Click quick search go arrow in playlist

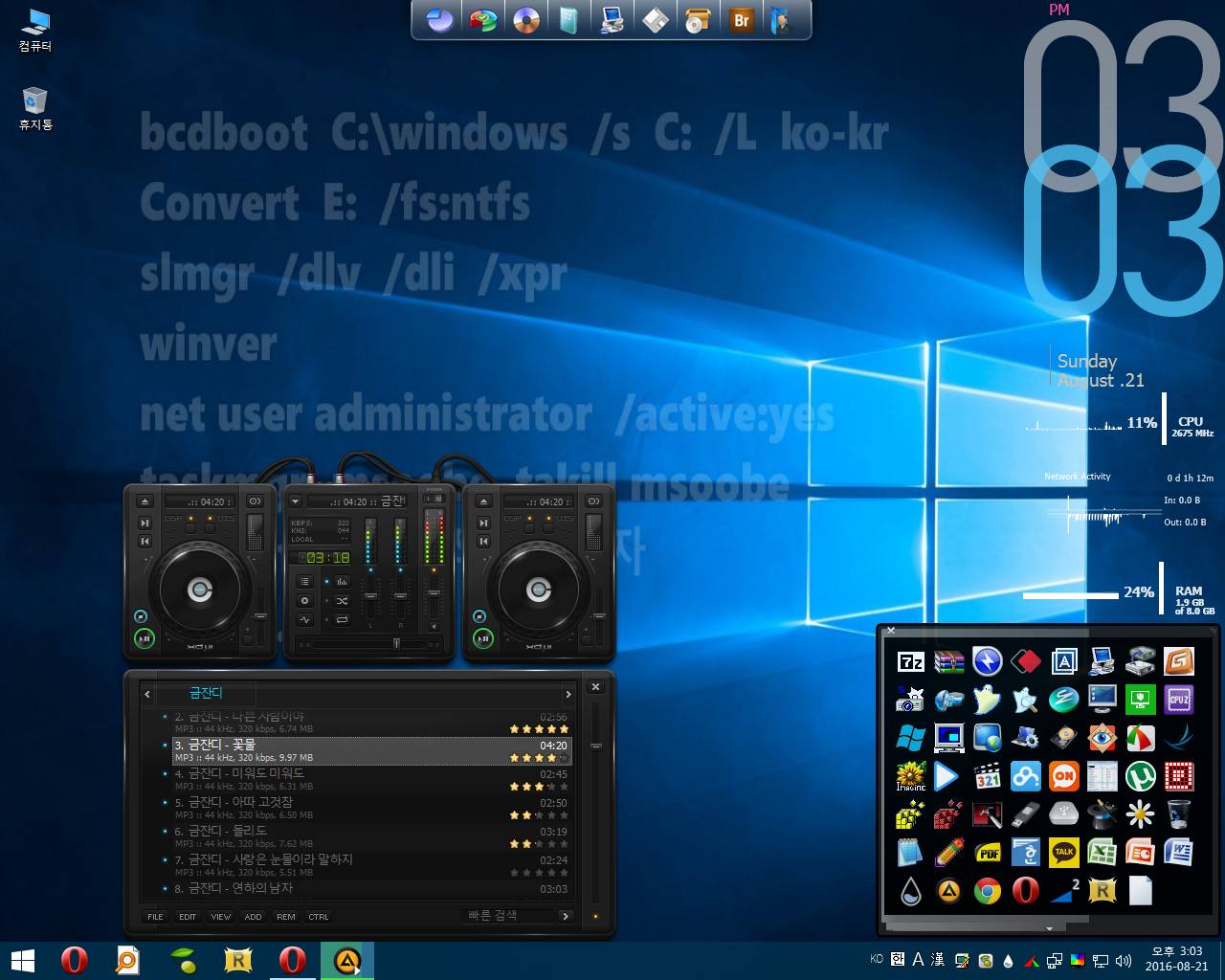click(x=566, y=916)
